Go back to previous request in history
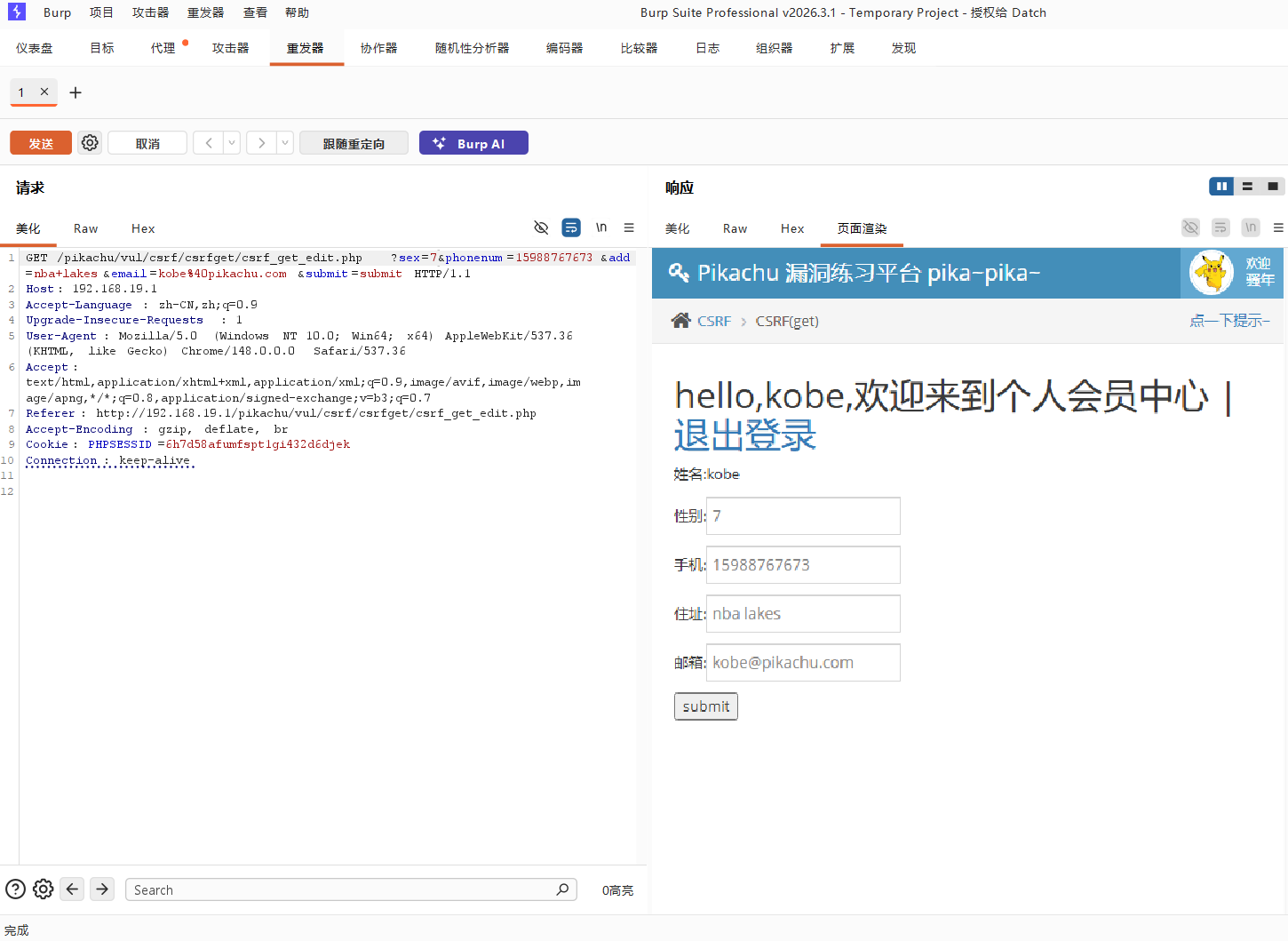This screenshot has width=1288, height=941. [x=209, y=143]
